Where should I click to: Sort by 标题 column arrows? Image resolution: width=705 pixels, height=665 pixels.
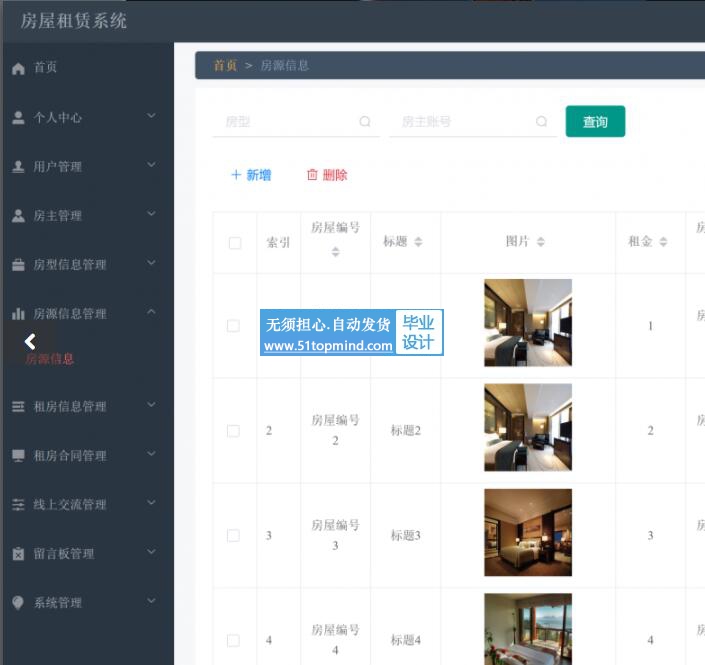(x=418, y=242)
